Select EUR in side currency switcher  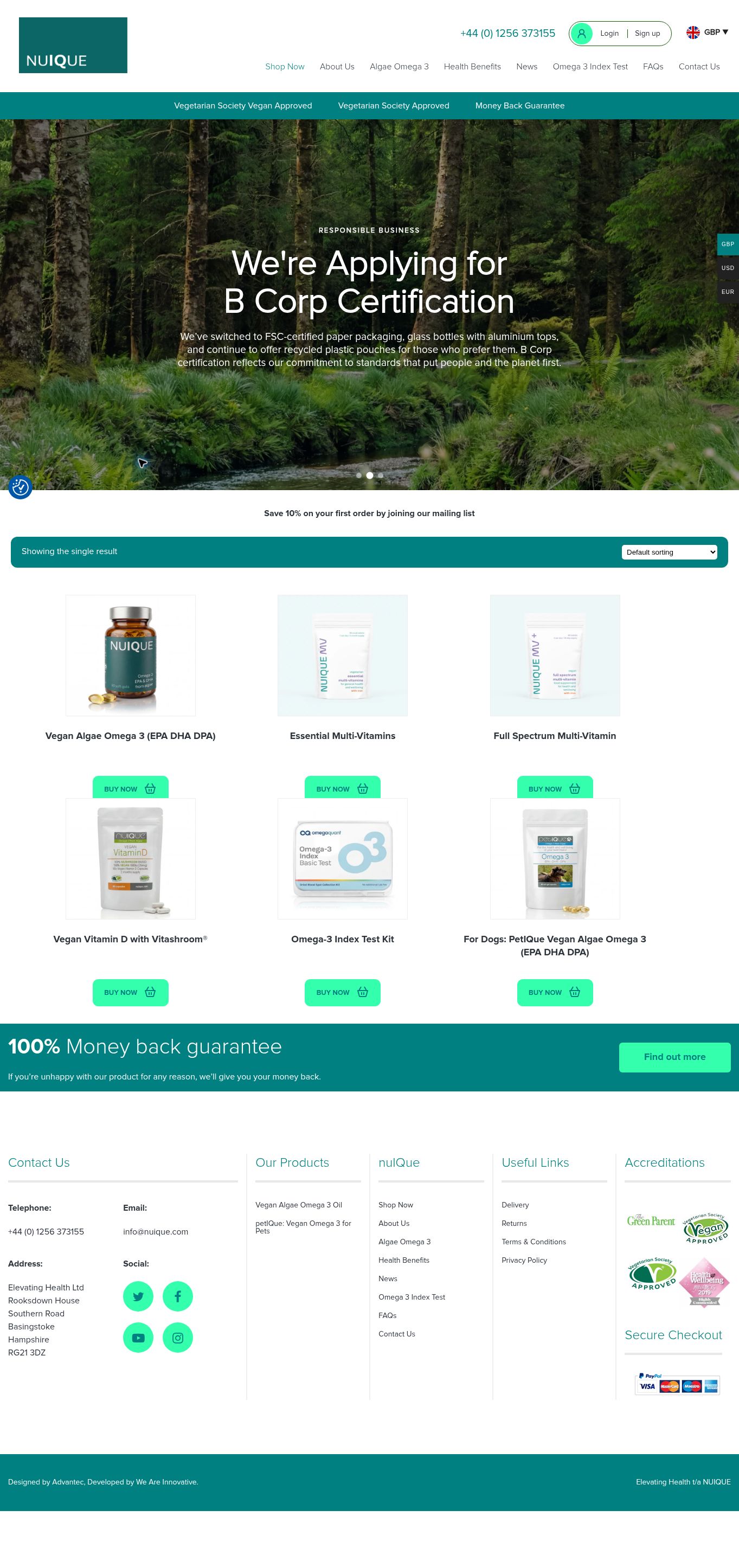point(728,292)
